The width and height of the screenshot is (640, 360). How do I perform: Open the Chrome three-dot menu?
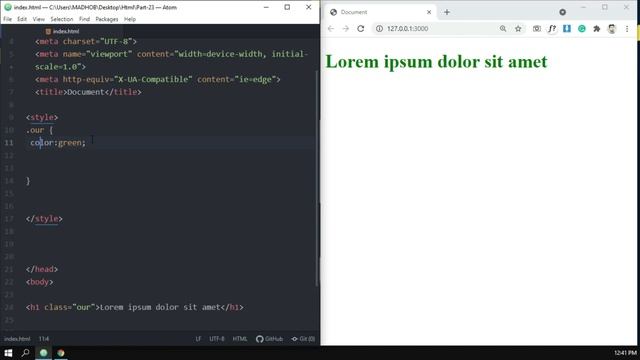tap(627, 29)
